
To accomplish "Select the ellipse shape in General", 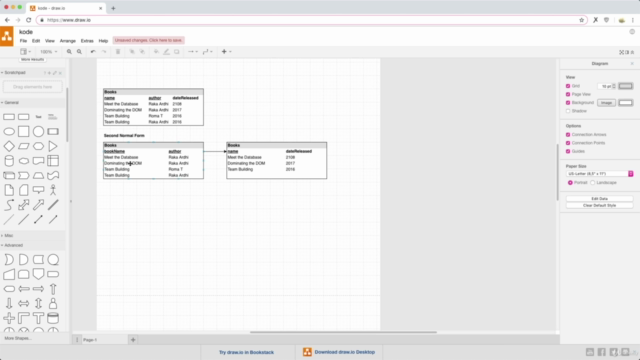I will click(9, 131).
